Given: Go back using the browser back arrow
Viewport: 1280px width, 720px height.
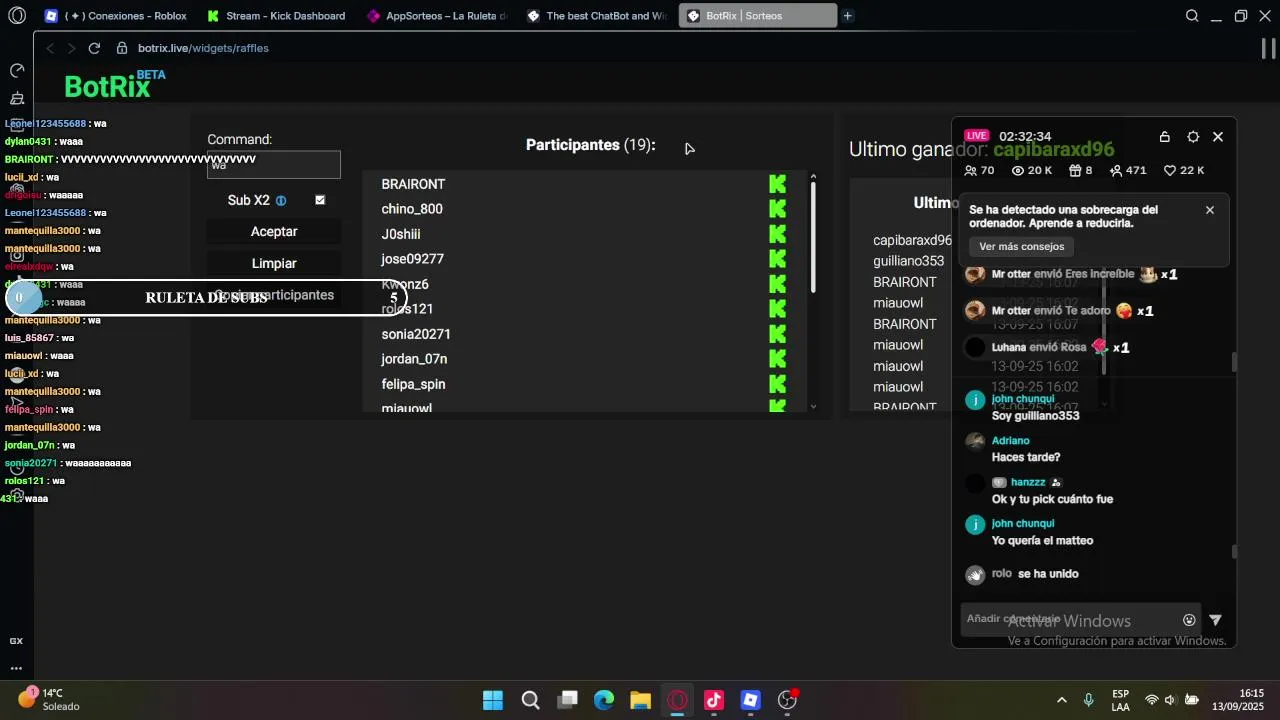Looking at the screenshot, I should click(x=50, y=48).
